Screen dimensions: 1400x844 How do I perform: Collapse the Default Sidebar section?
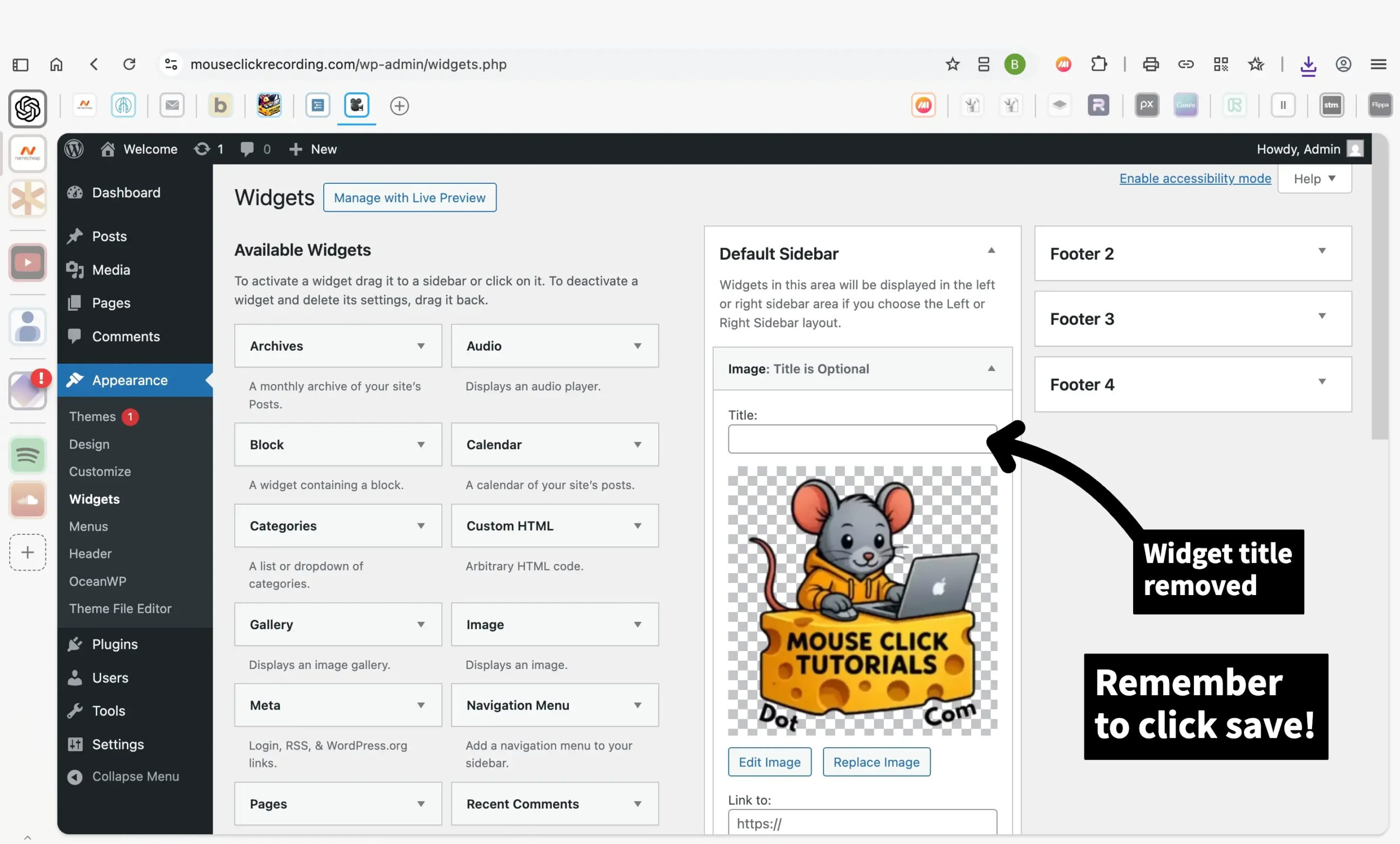tap(991, 251)
